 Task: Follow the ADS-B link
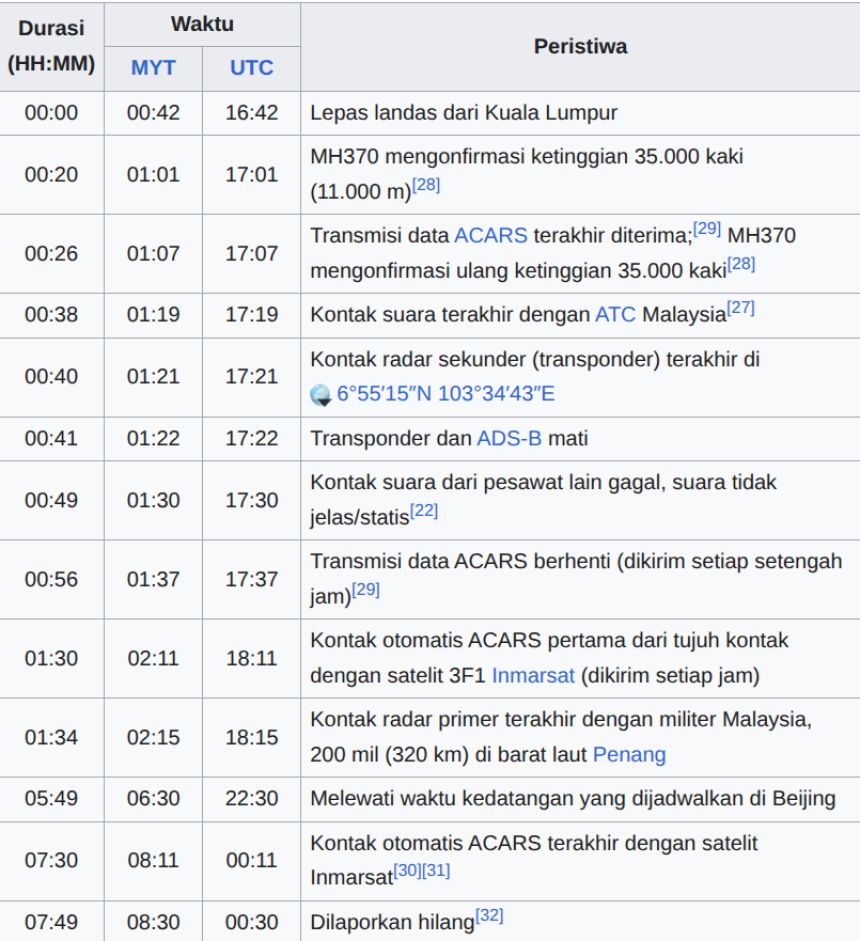(510, 438)
